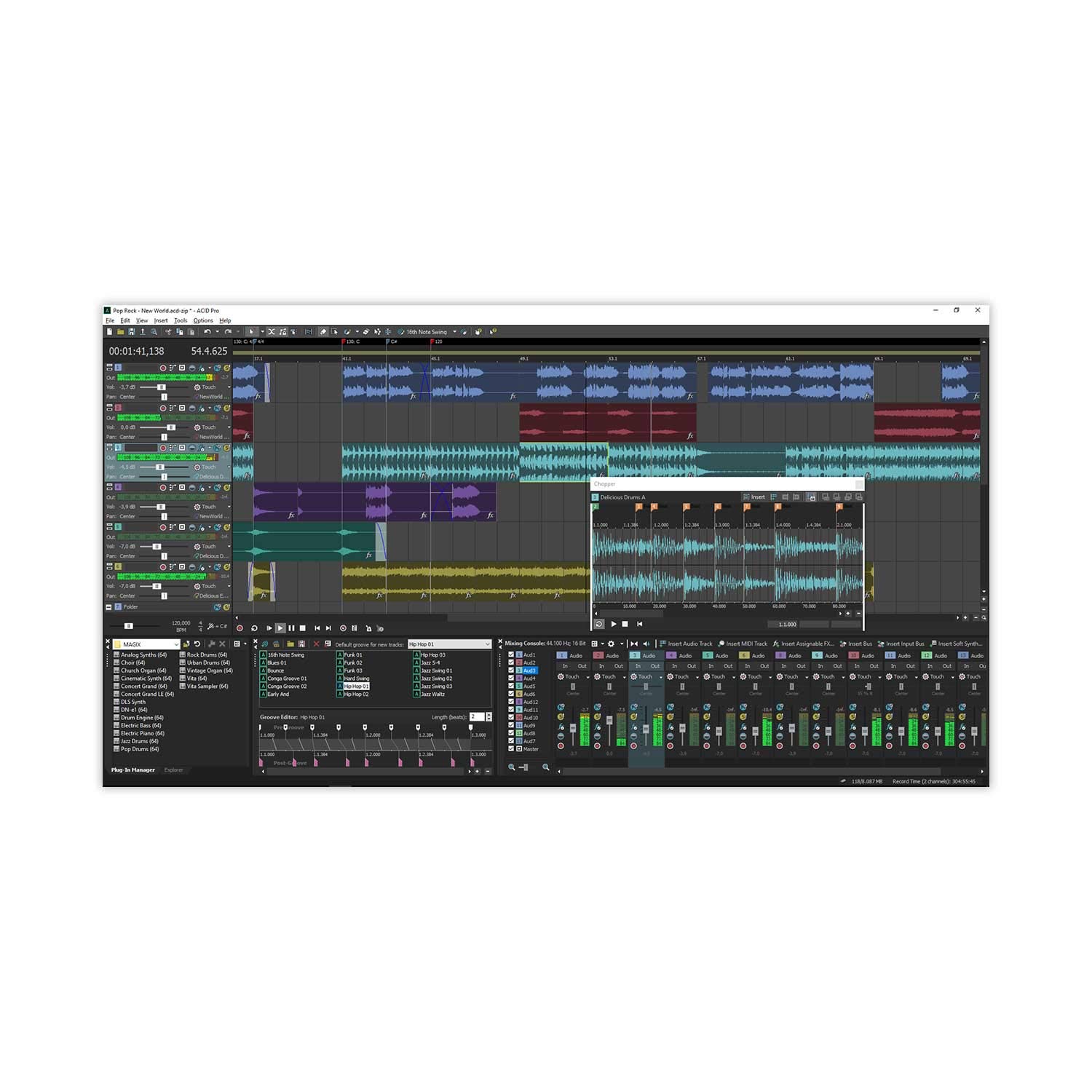Open the Undo history dropdown arrow
Image resolution: width=1092 pixels, height=1092 pixels.
217,331
